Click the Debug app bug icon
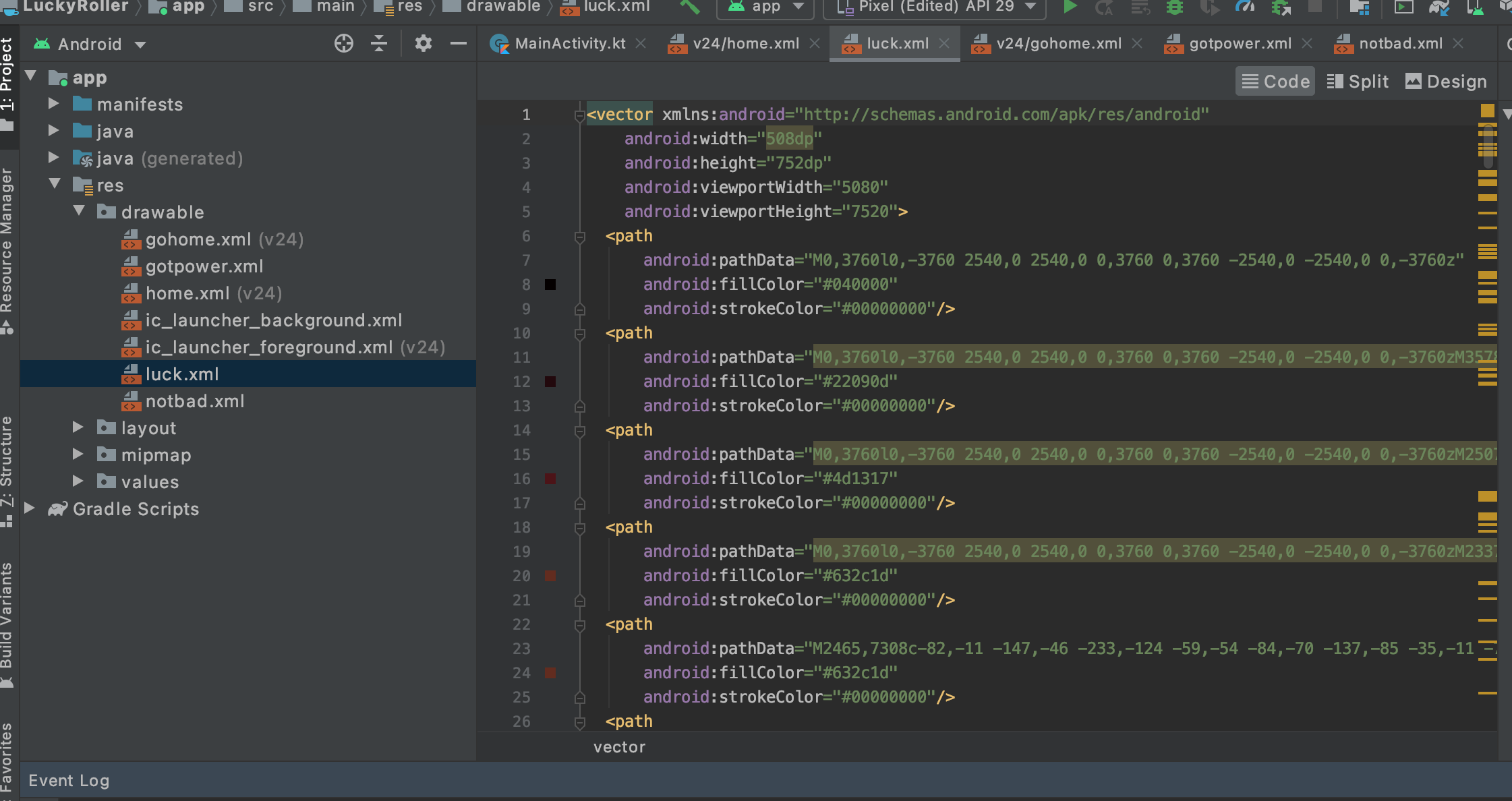 click(x=1175, y=7)
